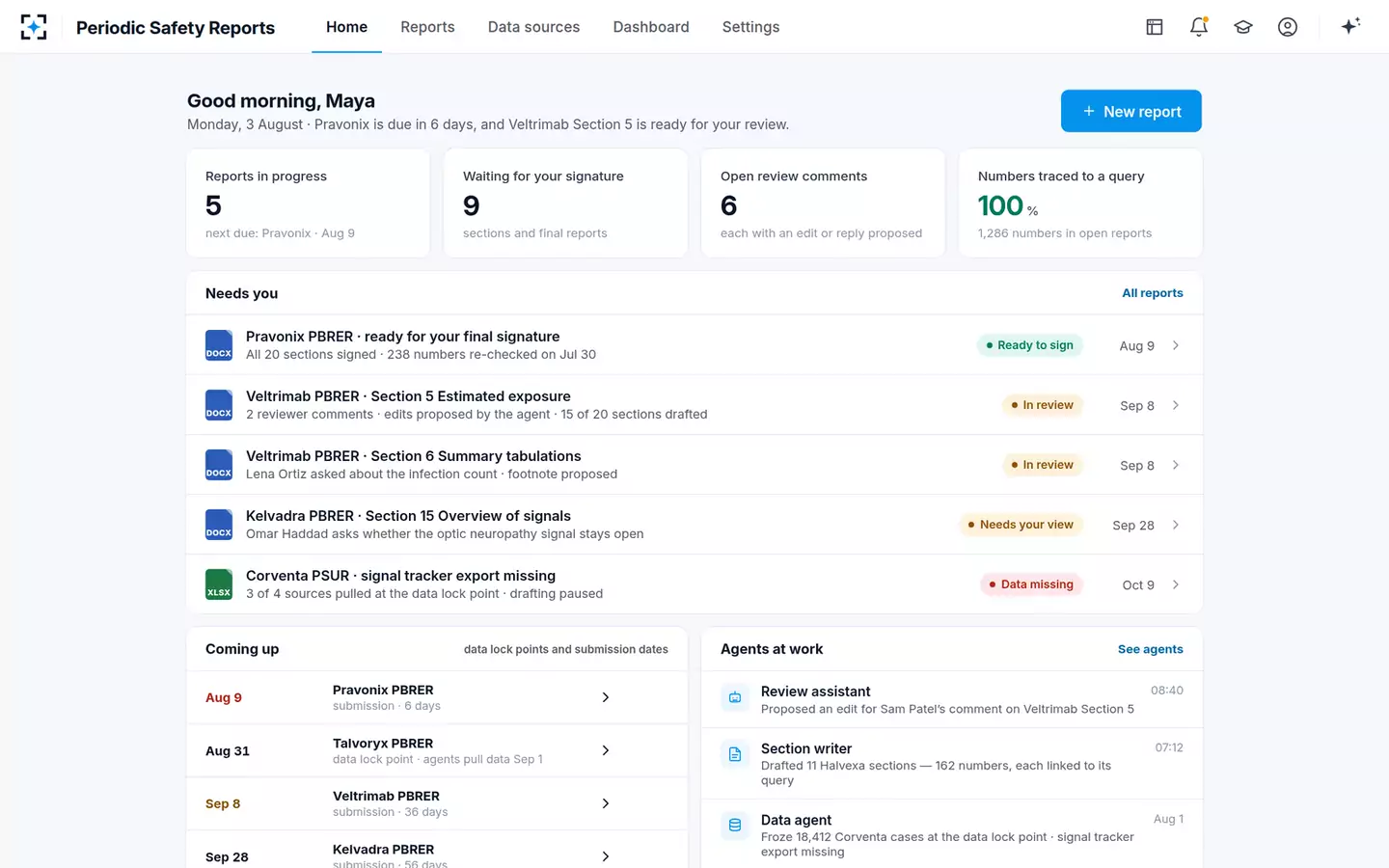Viewport: 1389px width, 868px height.
Task: Click the Data missing status badge
Action: (x=1031, y=584)
